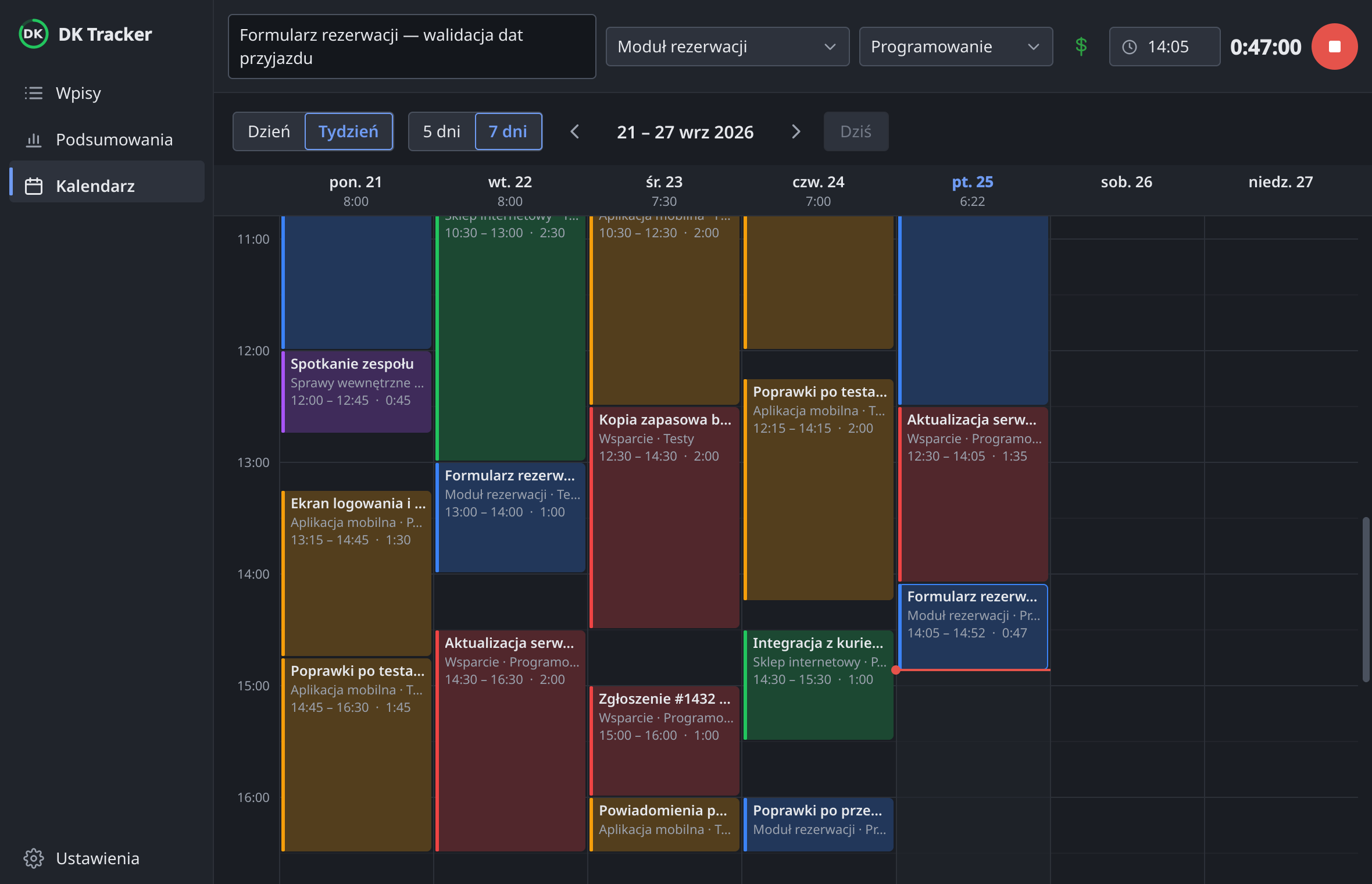The height and width of the screenshot is (884, 1372).
Task: Open Tuesday's 10:30 – 13:00 green entry
Action: tap(510, 337)
